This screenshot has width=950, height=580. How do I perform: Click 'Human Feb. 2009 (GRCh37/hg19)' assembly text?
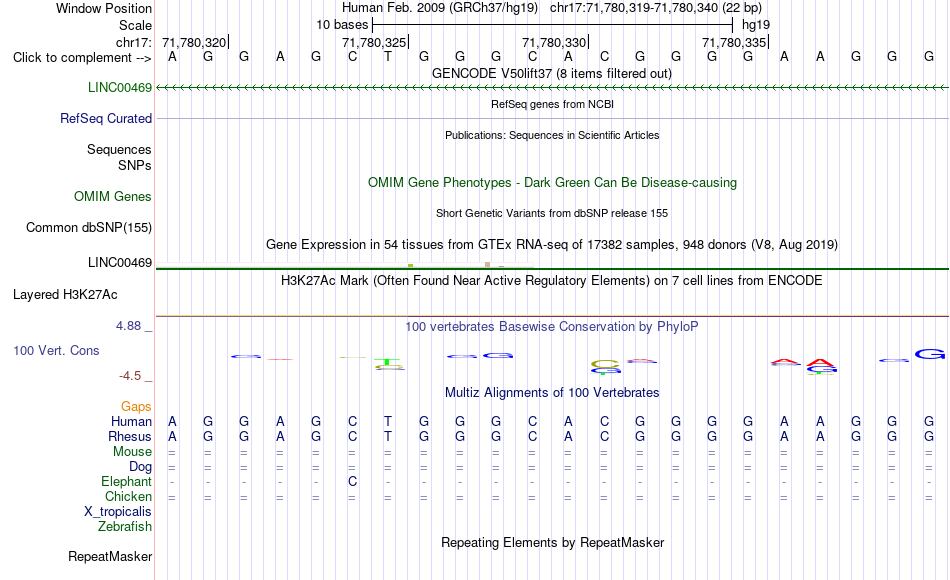(440, 8)
